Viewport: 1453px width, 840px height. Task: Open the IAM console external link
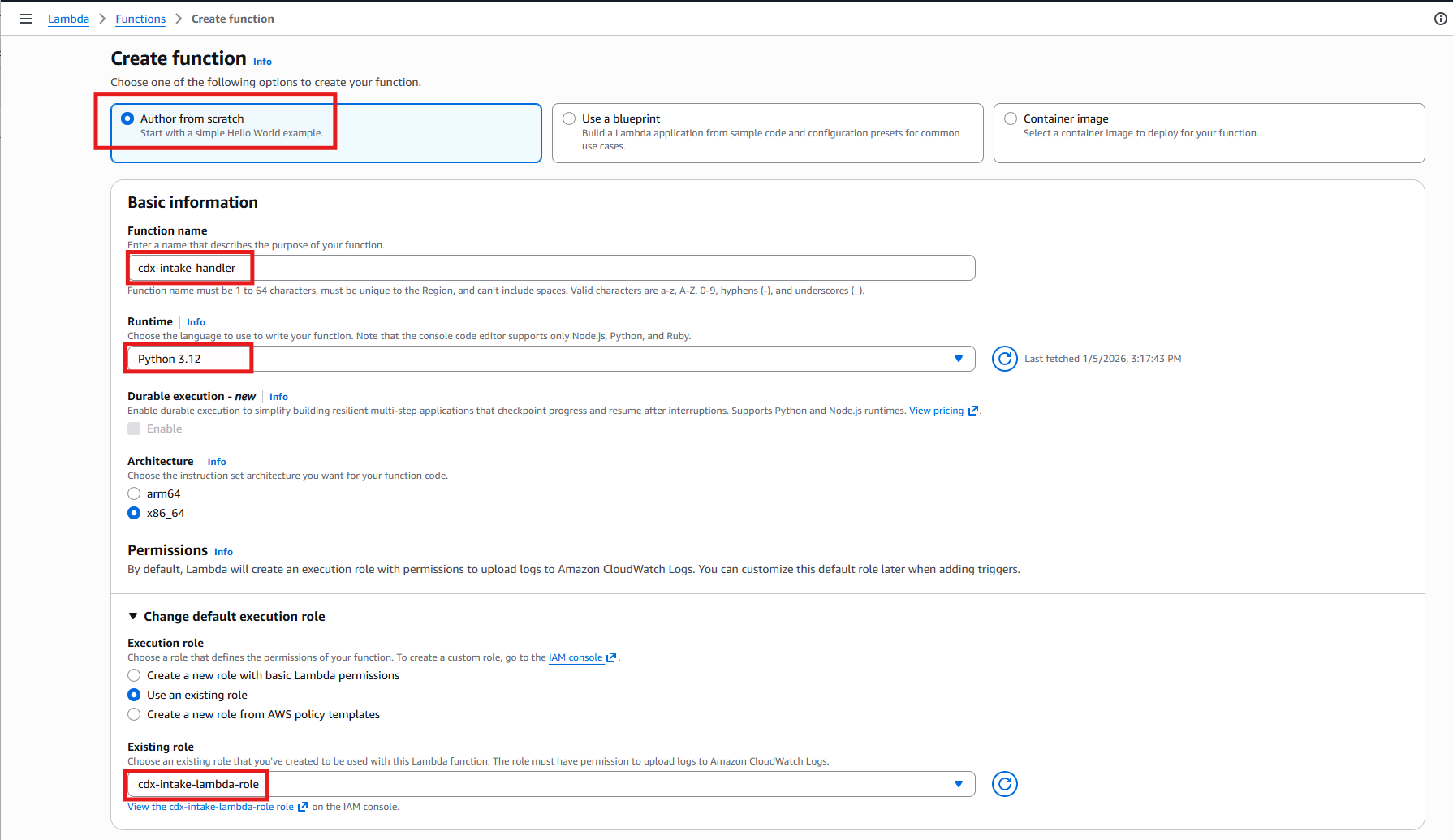[x=576, y=657]
